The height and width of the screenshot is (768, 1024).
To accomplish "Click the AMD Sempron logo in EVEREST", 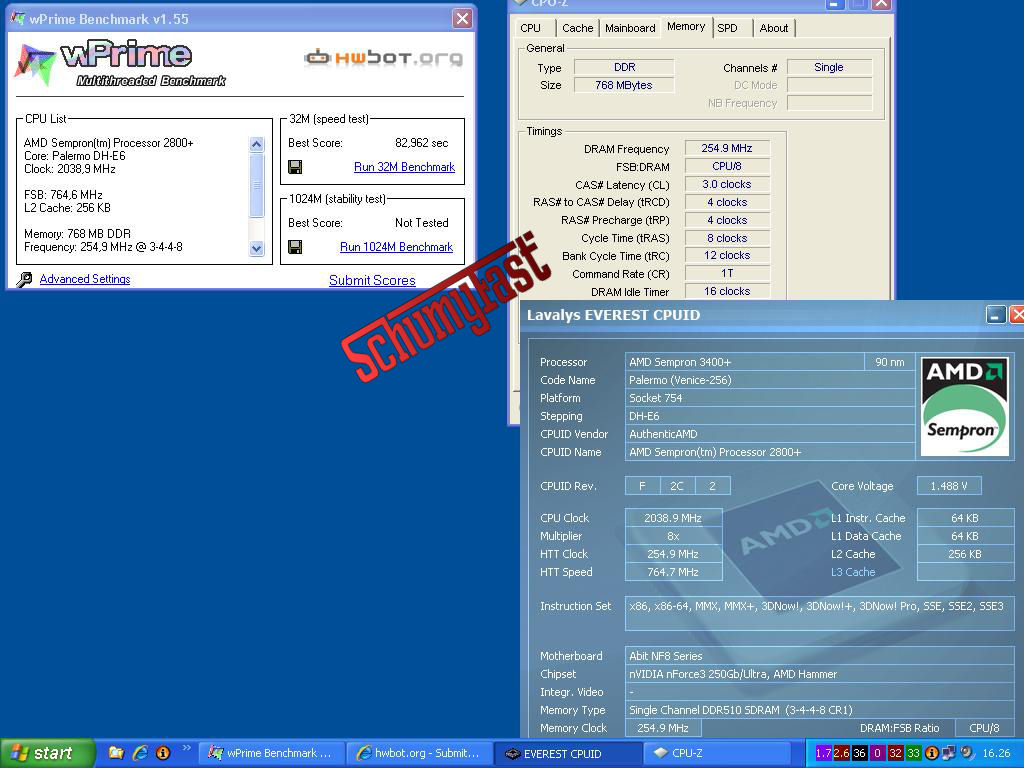I will click(965, 406).
